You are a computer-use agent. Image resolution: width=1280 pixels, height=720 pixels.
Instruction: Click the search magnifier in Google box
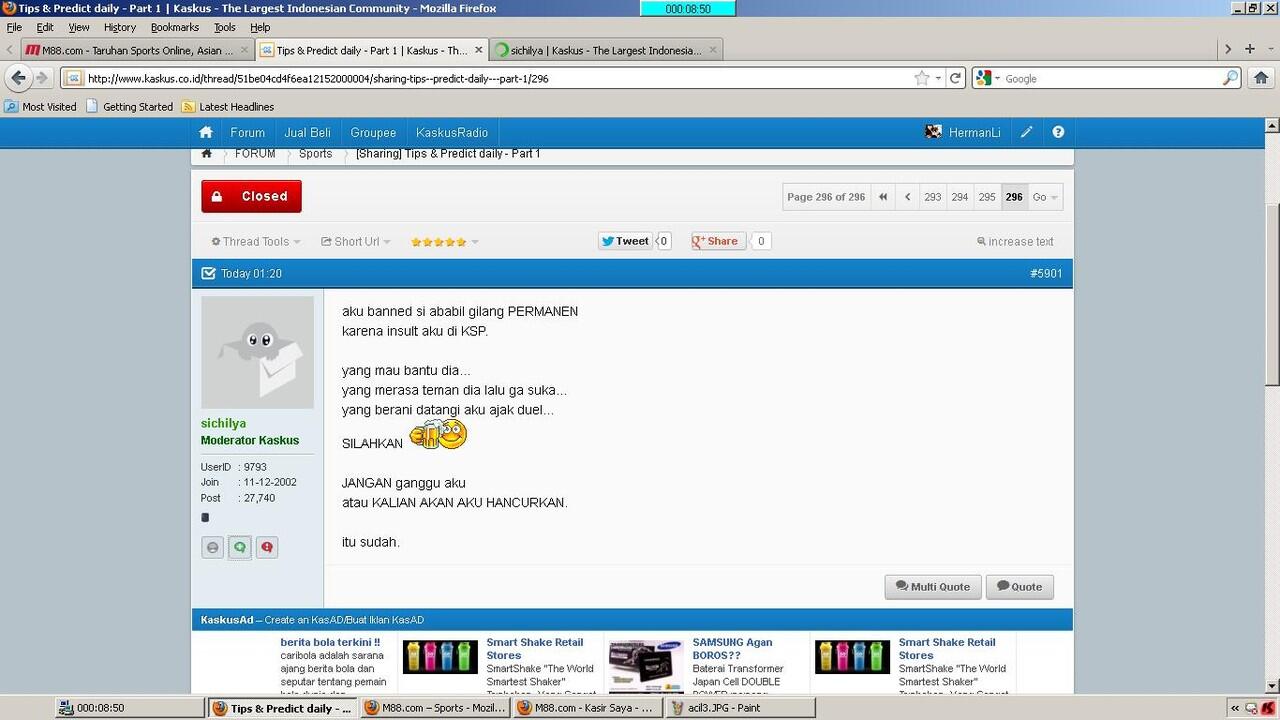[x=1230, y=78]
